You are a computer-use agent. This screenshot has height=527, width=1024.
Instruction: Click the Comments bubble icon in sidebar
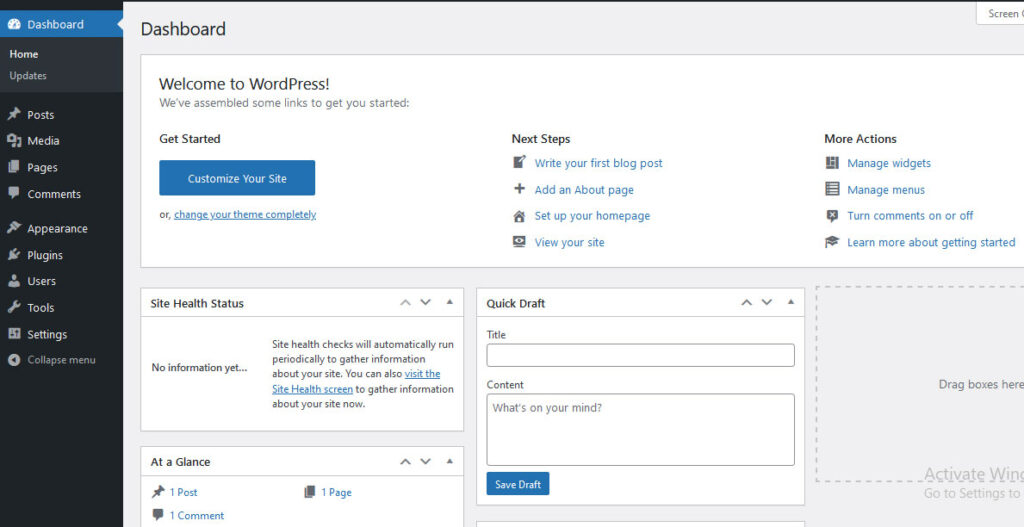point(14,193)
